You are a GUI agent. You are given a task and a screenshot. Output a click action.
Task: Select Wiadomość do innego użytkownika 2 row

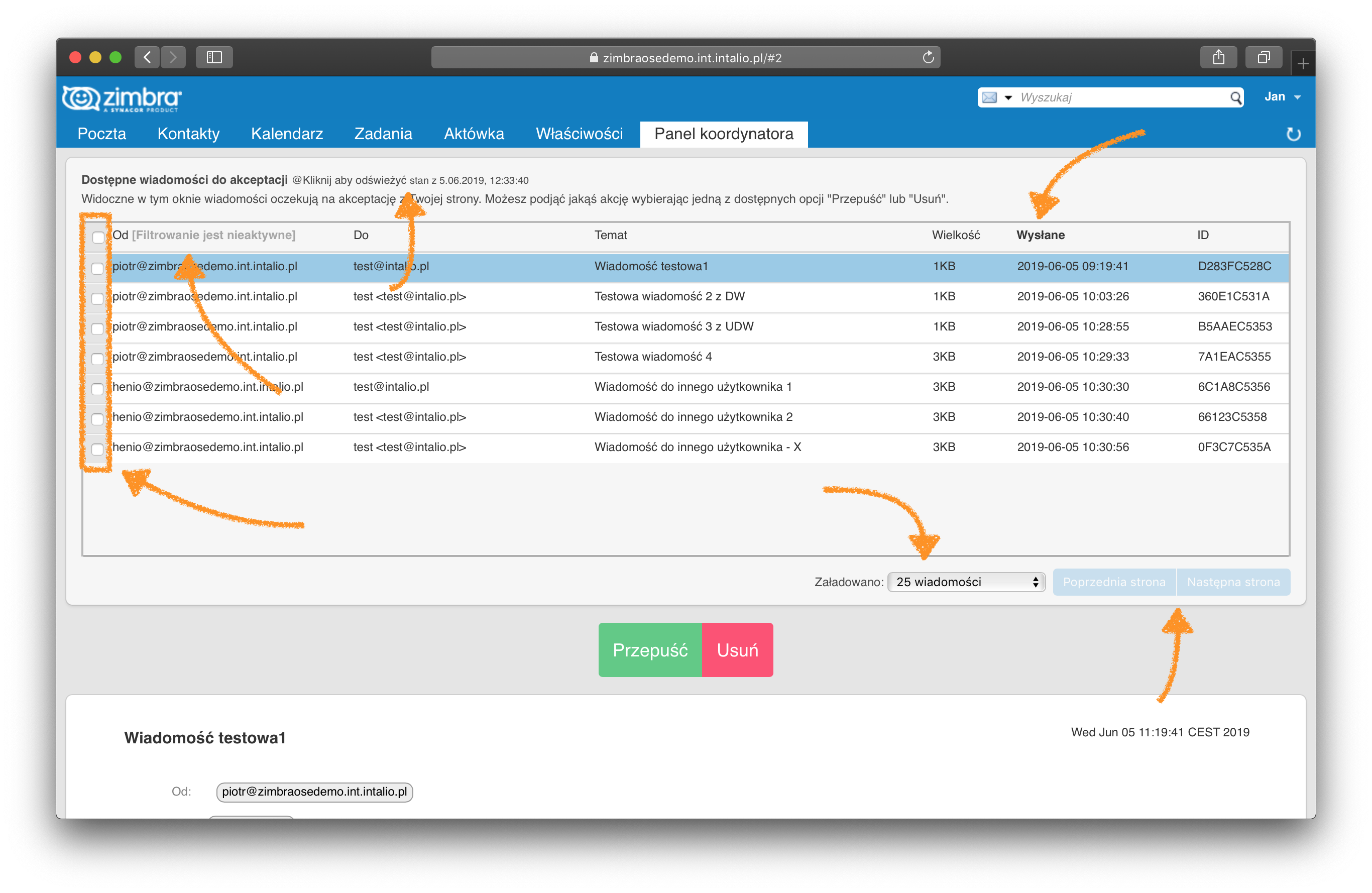[686, 417]
